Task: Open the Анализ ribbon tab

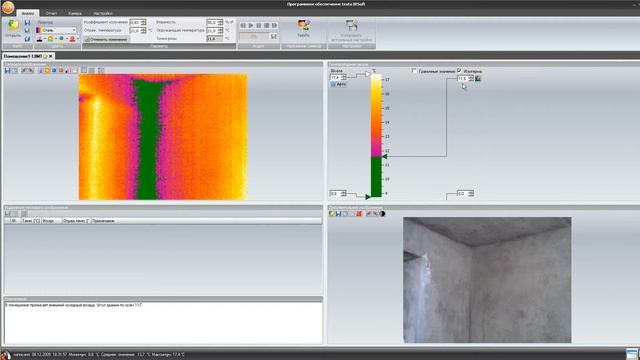Action: click(x=27, y=13)
